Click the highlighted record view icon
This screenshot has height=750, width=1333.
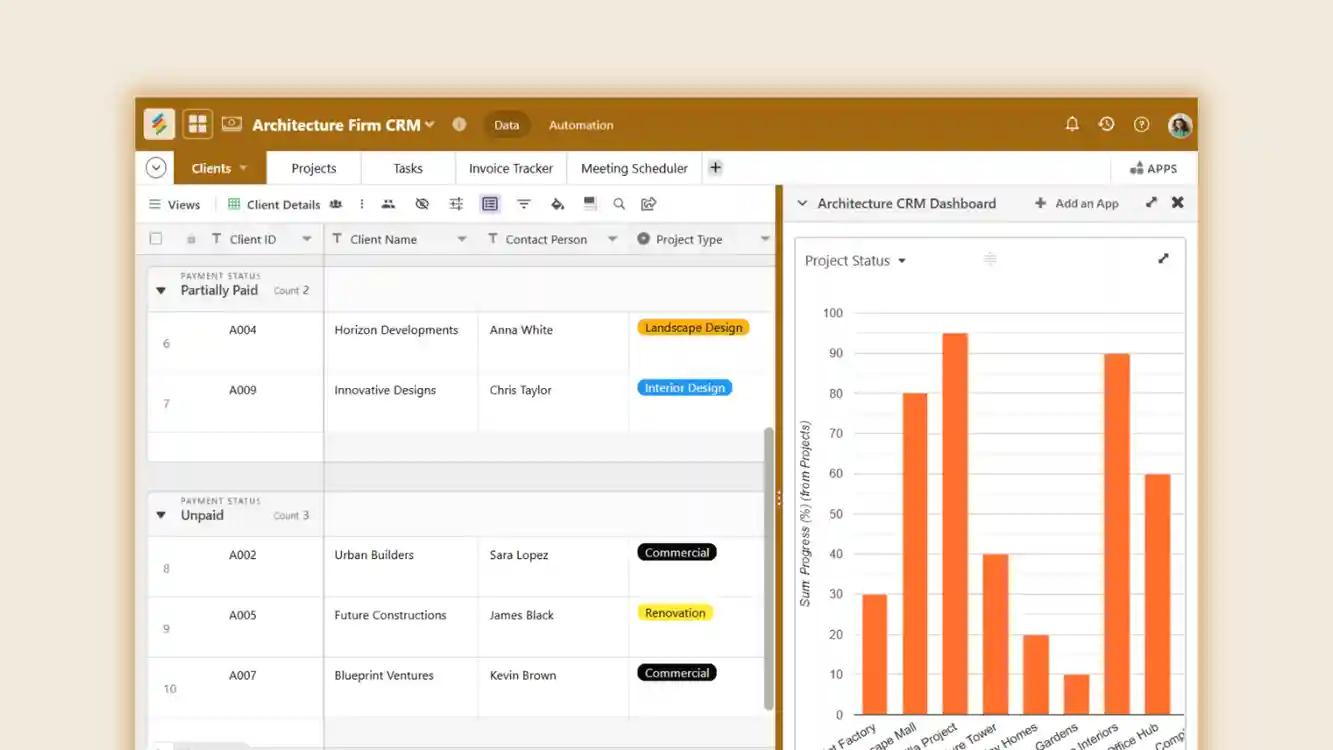(490, 203)
